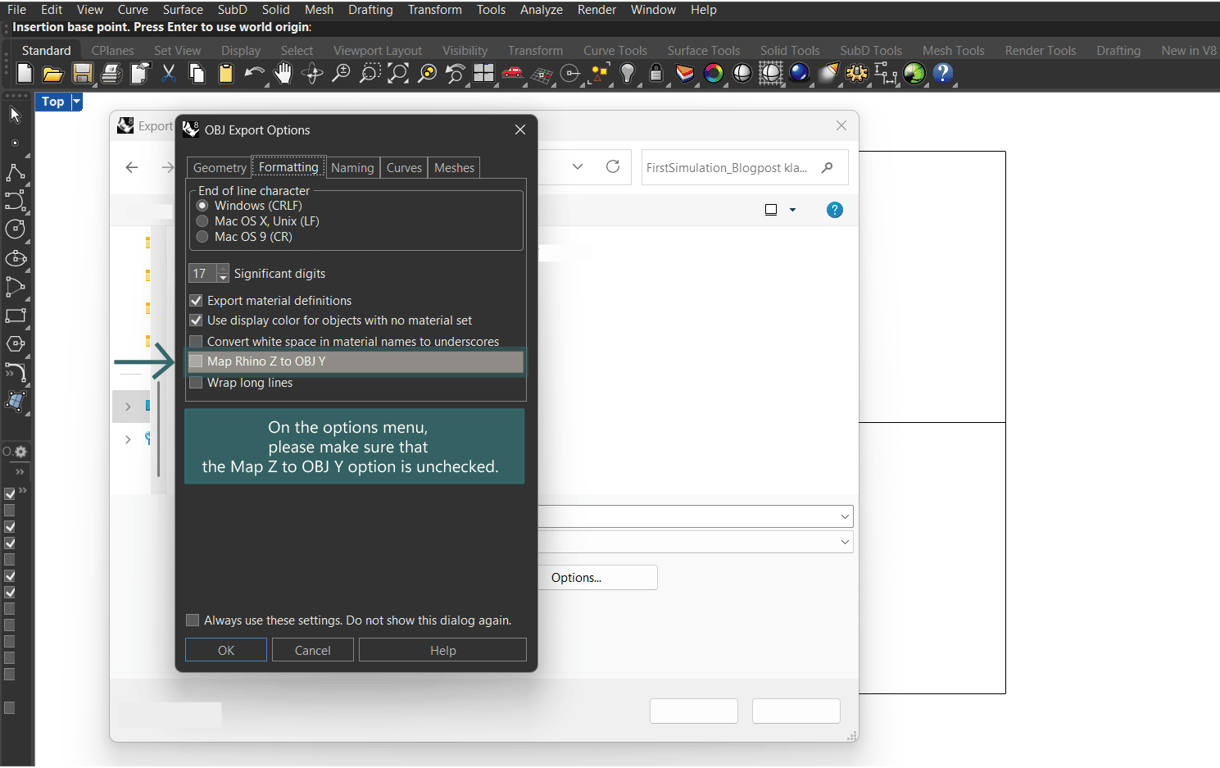Click the padlock Lock icon
1220x768 pixels.
click(x=656, y=73)
